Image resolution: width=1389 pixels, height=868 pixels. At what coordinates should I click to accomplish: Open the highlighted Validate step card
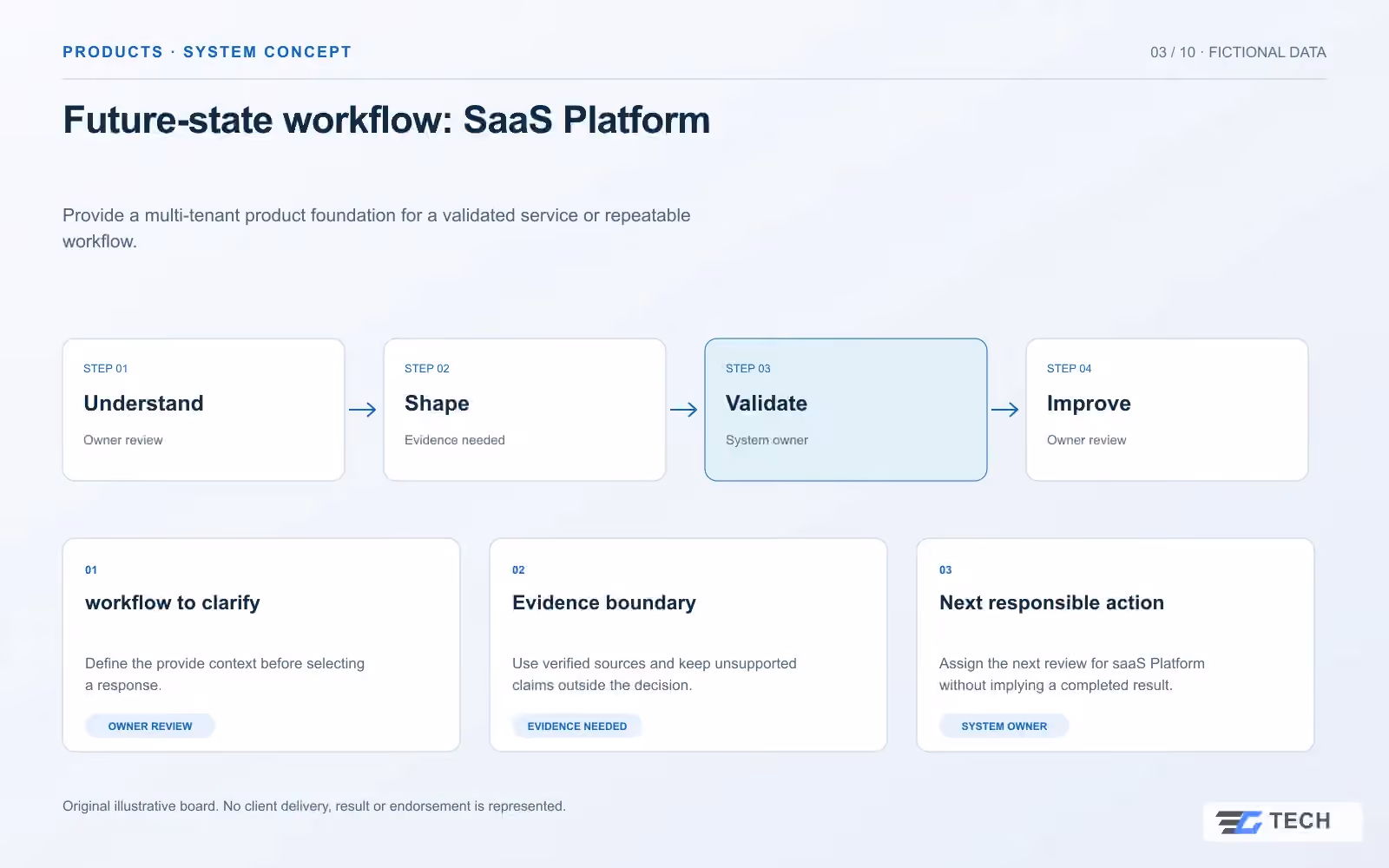click(x=846, y=410)
